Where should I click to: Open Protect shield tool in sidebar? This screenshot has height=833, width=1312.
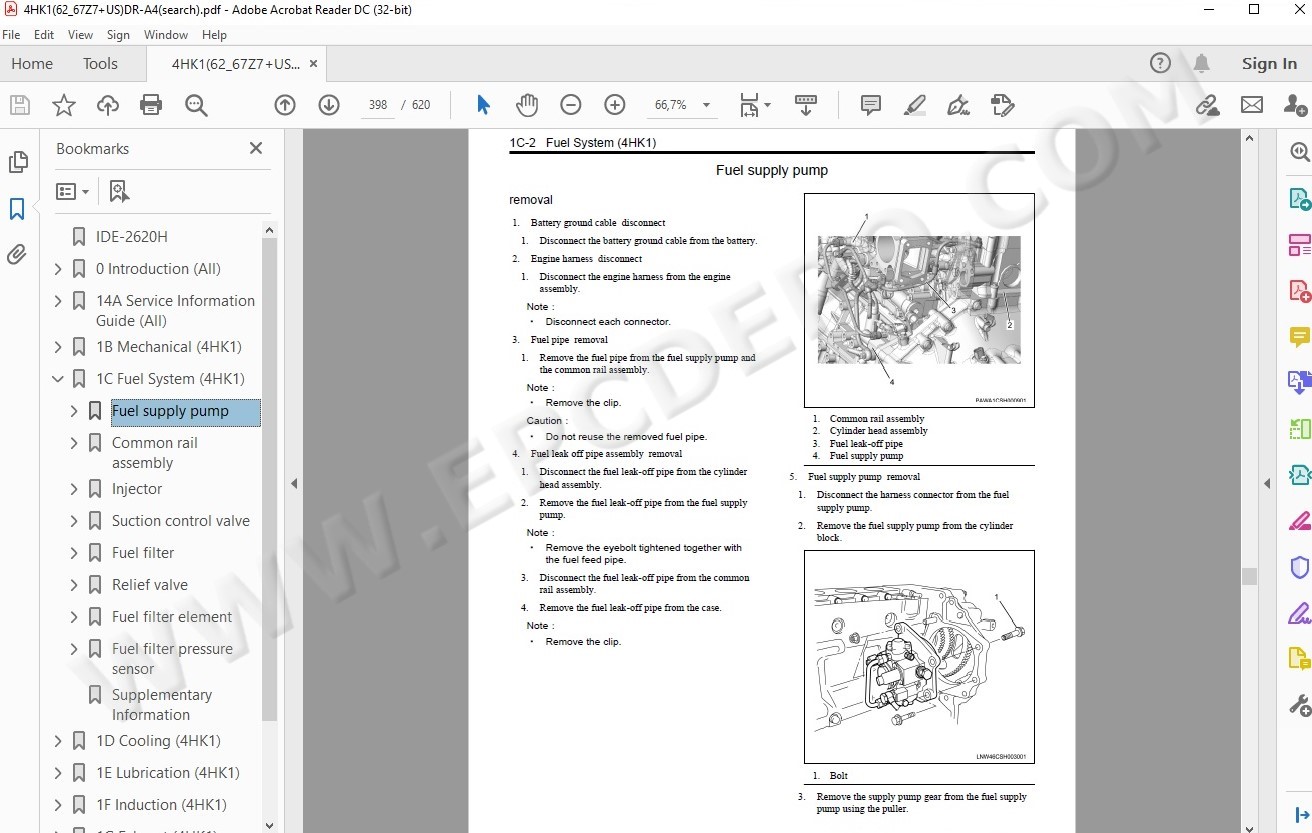(1299, 568)
